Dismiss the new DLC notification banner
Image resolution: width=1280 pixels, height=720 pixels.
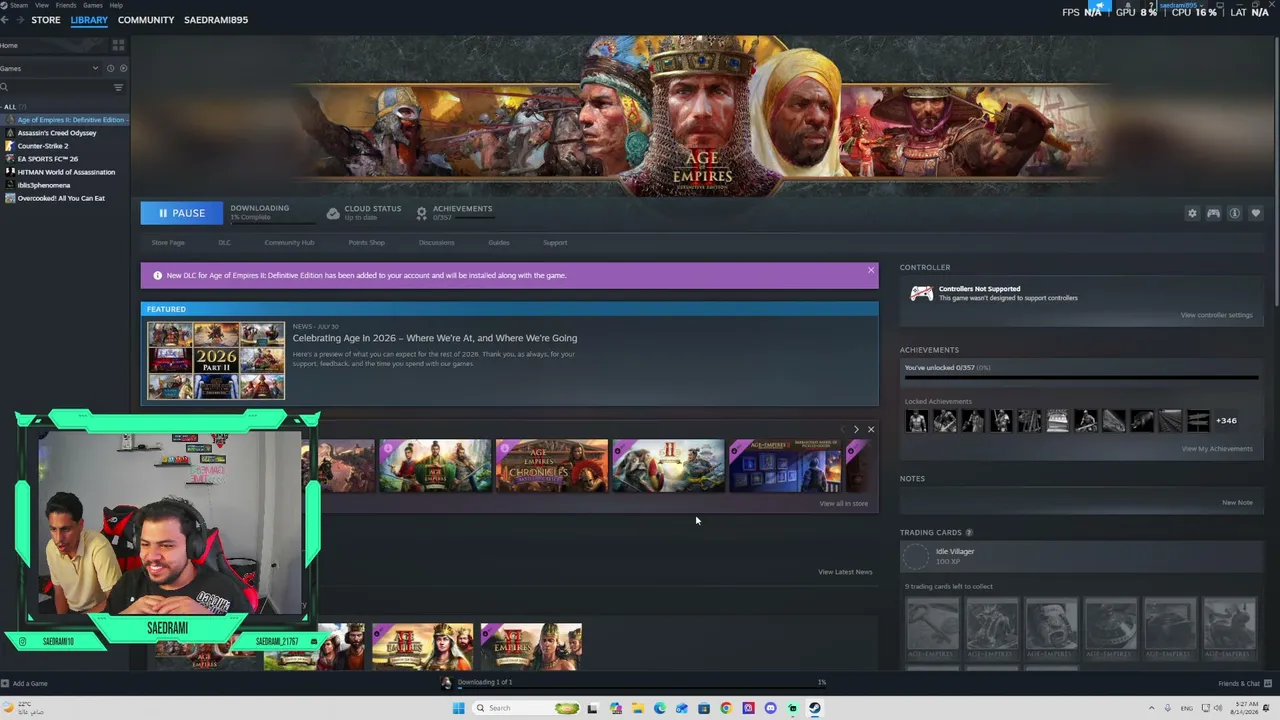(871, 270)
